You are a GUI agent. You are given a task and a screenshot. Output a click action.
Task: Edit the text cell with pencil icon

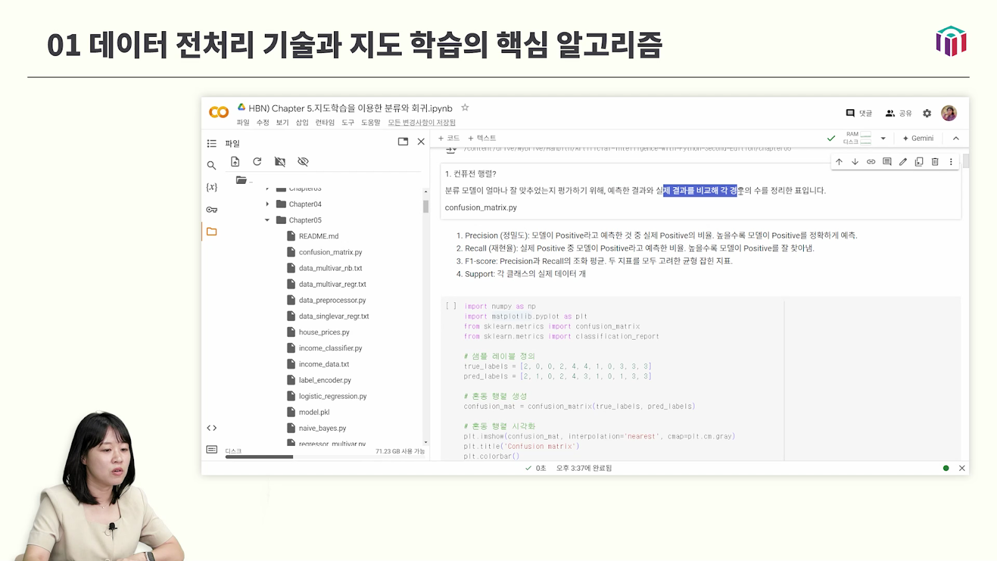click(903, 162)
